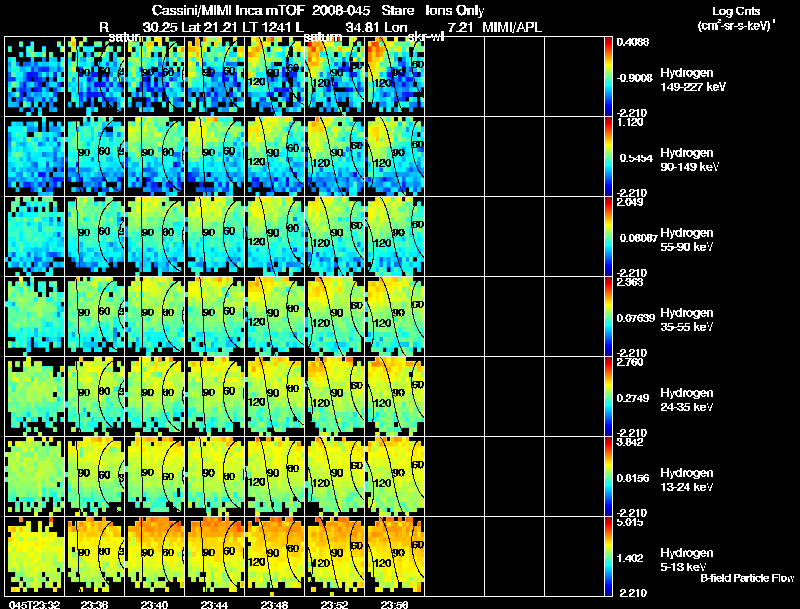Open the 23:44 panel for Hydrogen 13-24 keV
800x609 pixels.
[215, 477]
